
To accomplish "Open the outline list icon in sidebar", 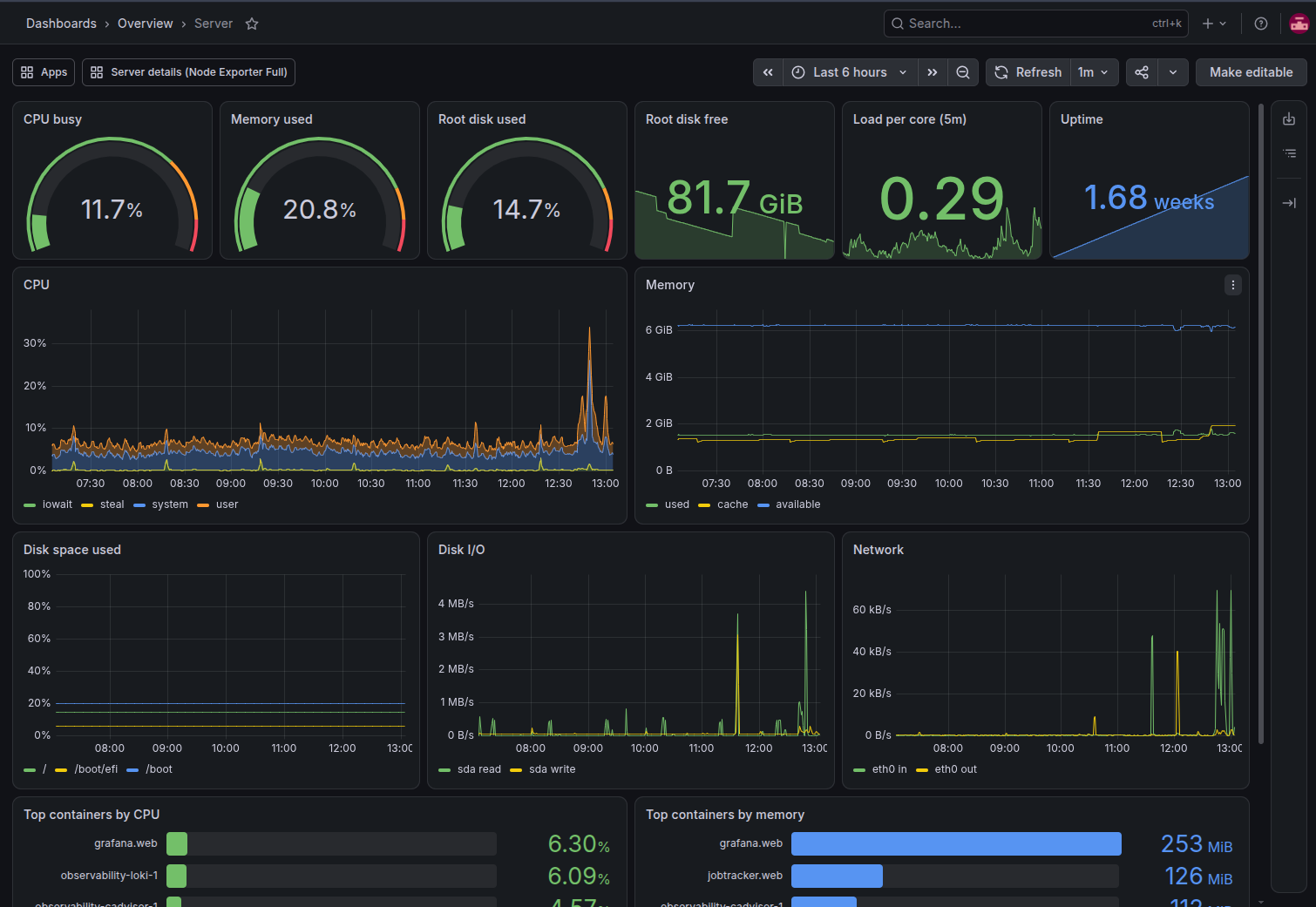I will point(1289,153).
